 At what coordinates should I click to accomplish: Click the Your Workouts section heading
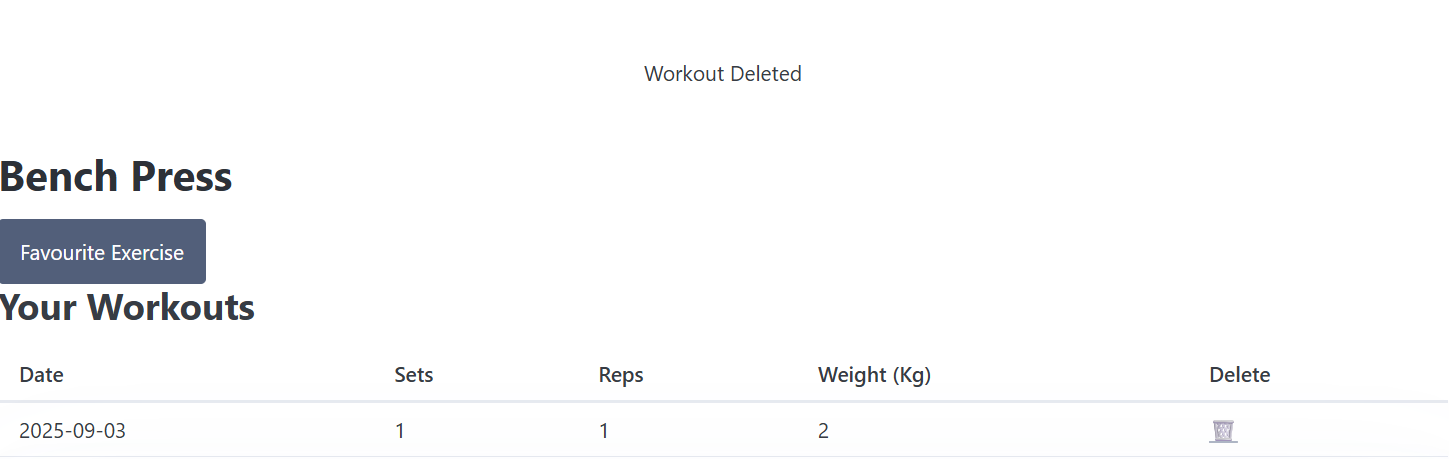tap(127, 307)
